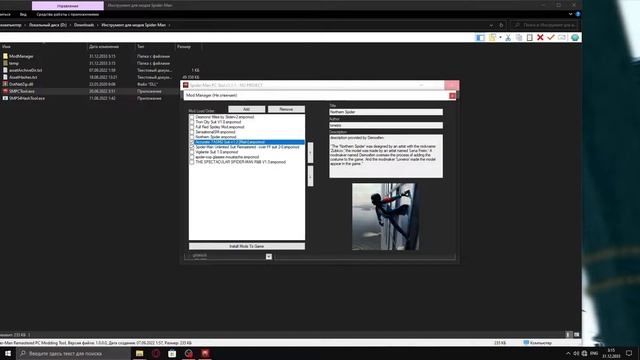The height and width of the screenshot is (360, 640).
Task: Click the red X Delete toolbar icon
Action: [540, 38]
